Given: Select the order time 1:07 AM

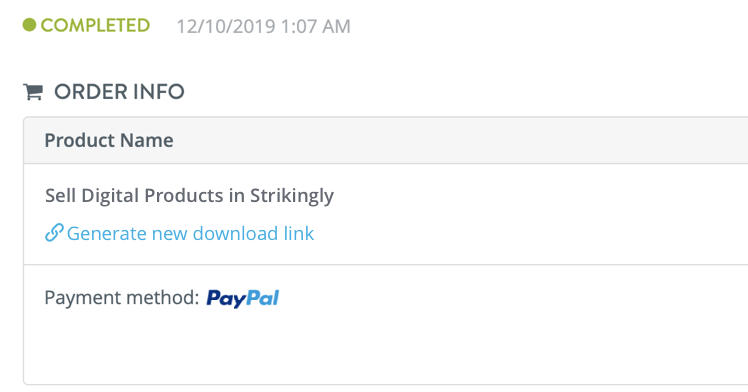Looking at the screenshot, I should tap(316, 26).
